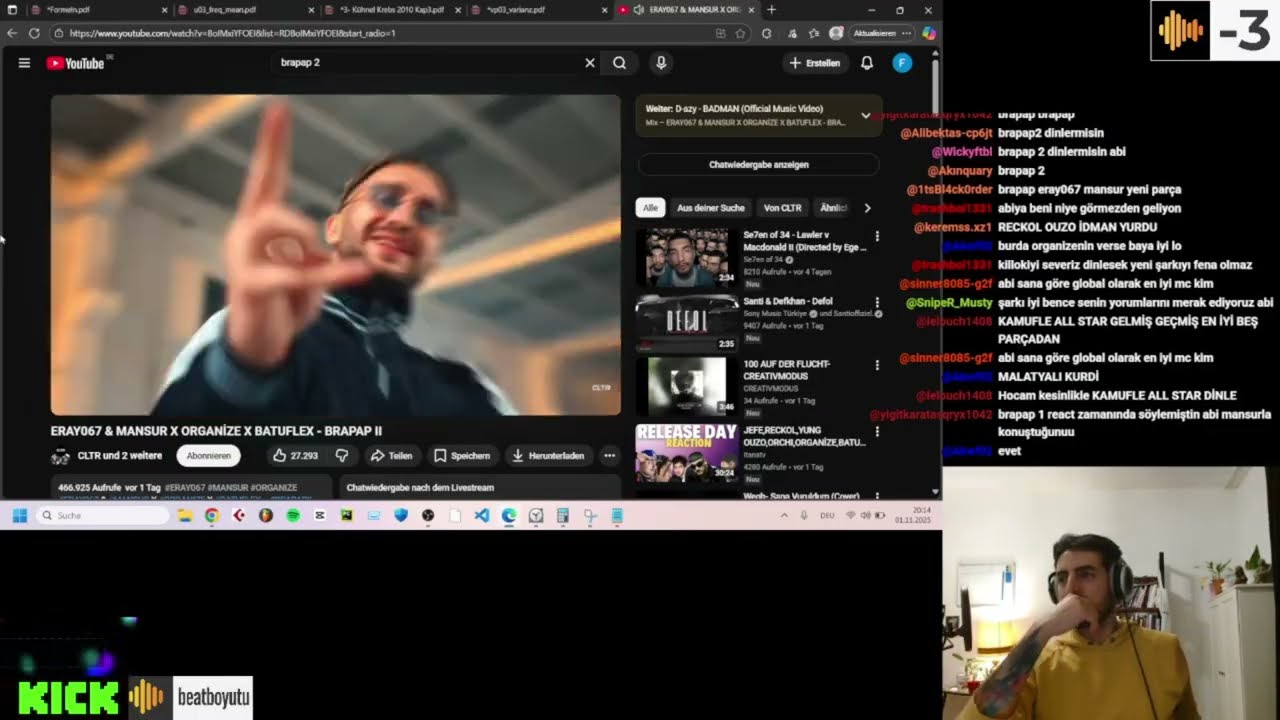Screen dimensions: 1280x720
Task: Click the Herunterladen download button
Action: [x=548, y=455]
